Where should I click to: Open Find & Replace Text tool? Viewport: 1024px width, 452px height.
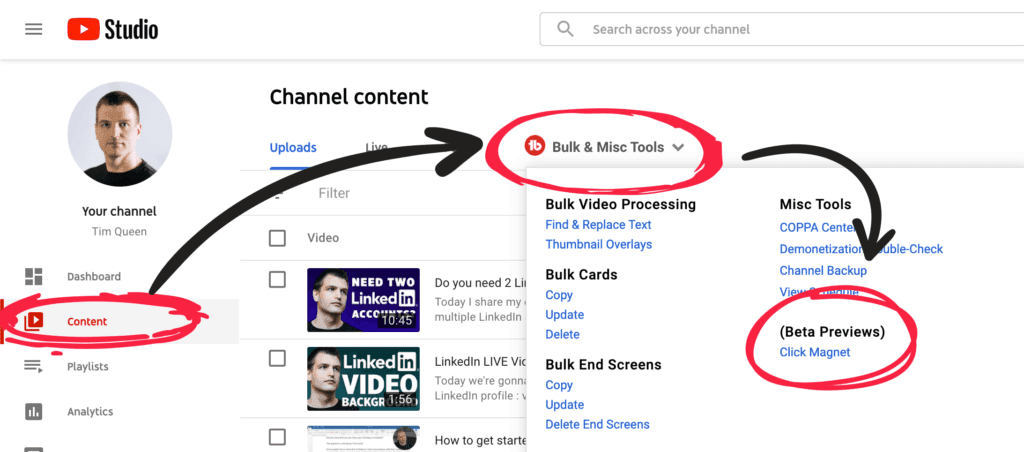click(x=598, y=225)
